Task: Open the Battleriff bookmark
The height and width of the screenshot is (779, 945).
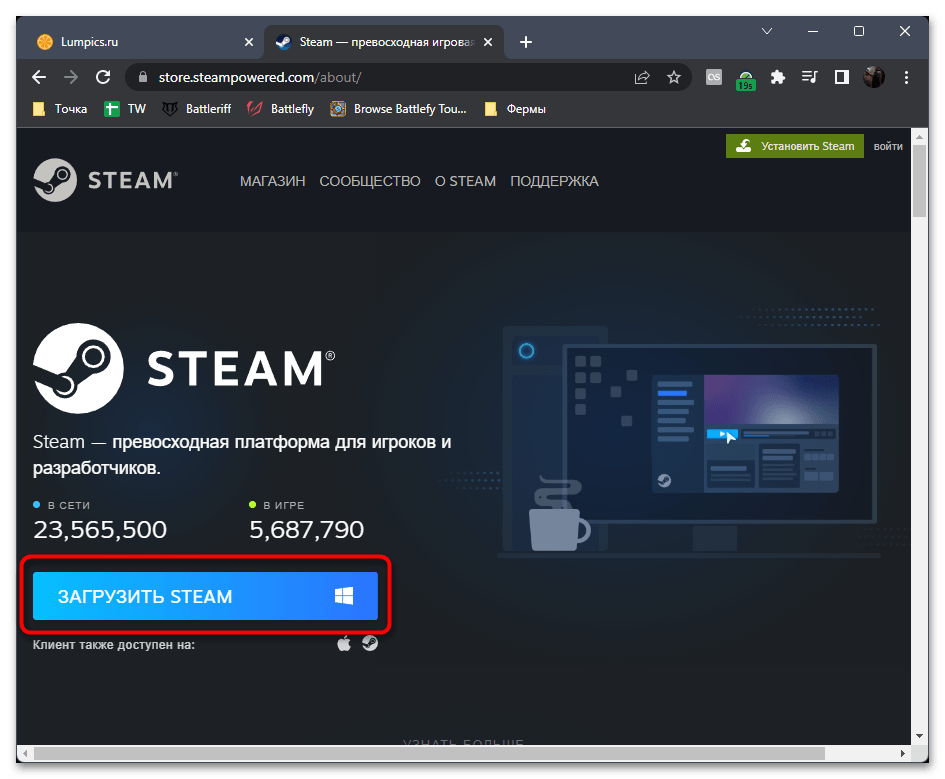Action: pos(196,109)
